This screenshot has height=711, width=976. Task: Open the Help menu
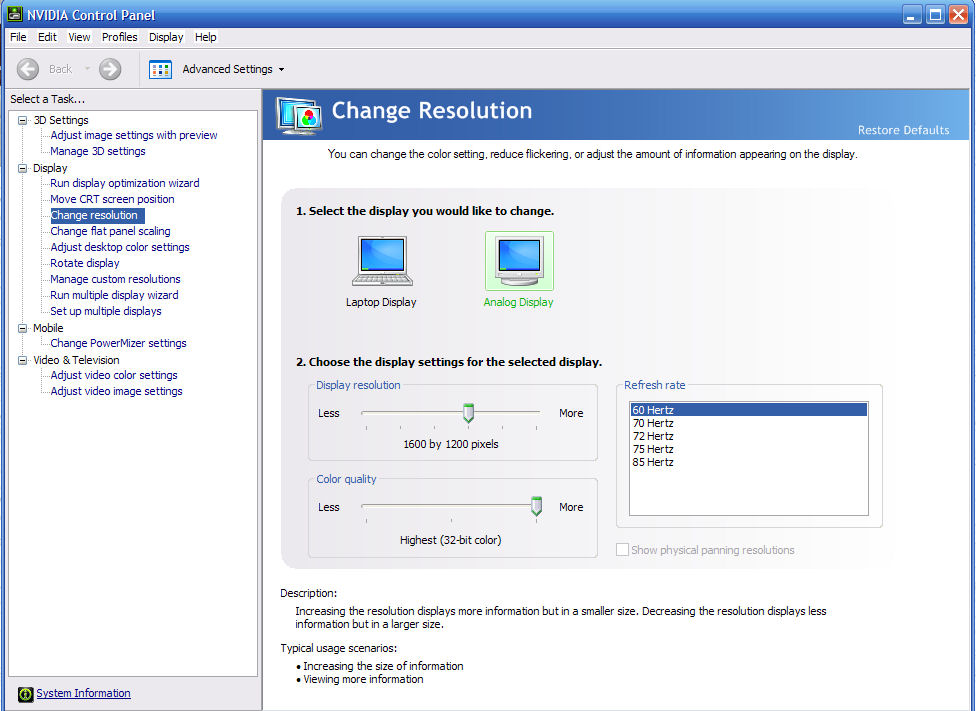click(x=205, y=37)
